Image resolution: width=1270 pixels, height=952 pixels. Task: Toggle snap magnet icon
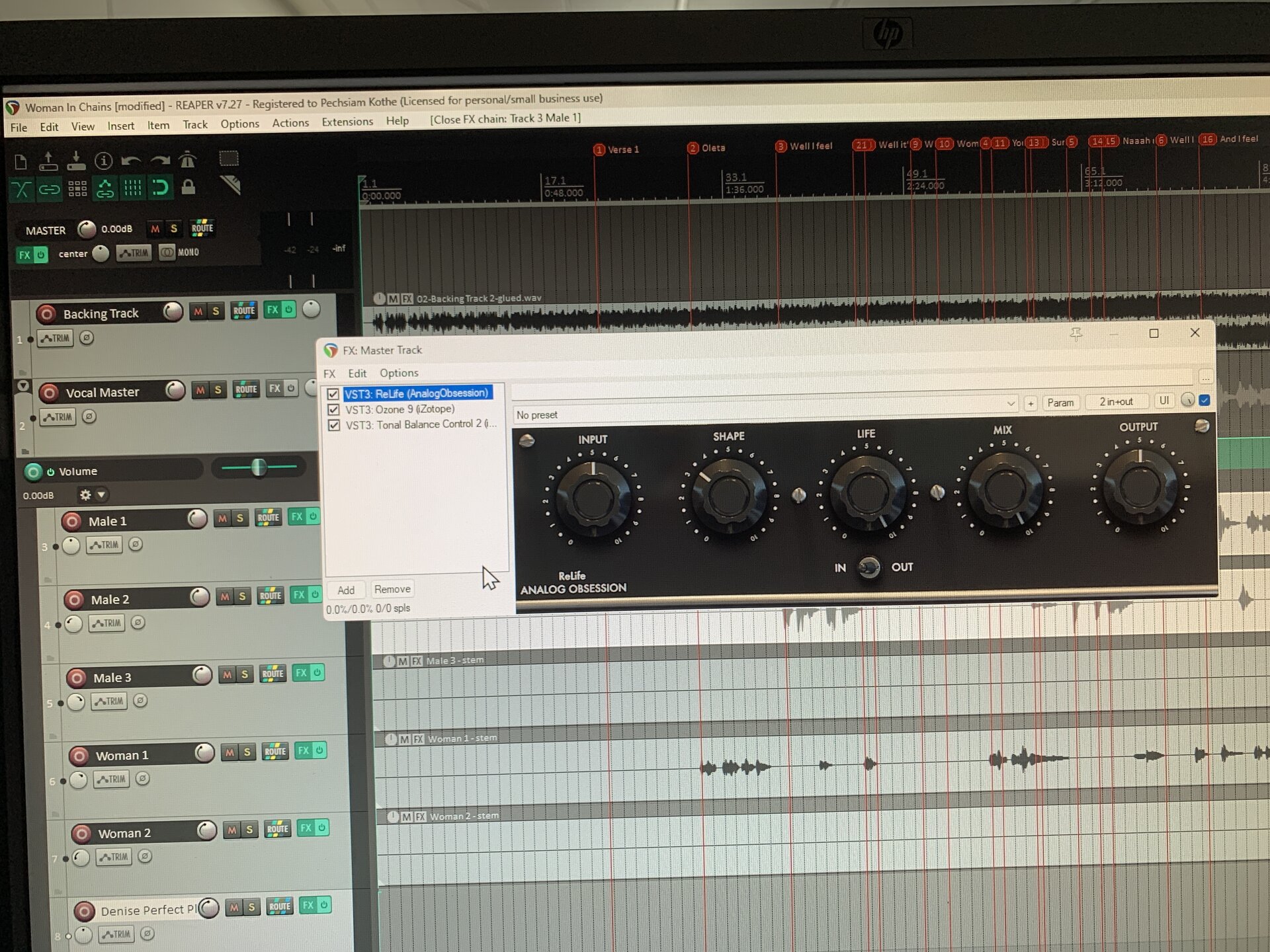coord(160,188)
